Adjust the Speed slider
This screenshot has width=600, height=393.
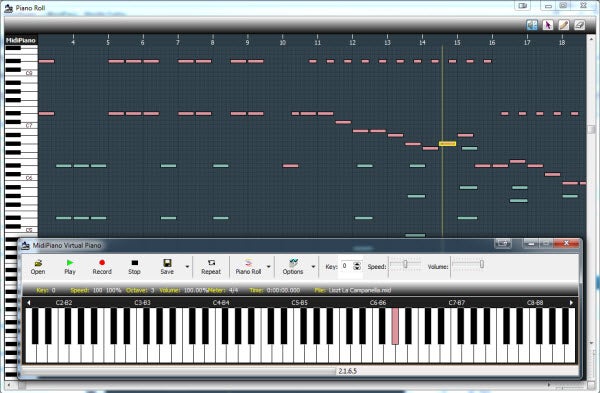(405, 264)
